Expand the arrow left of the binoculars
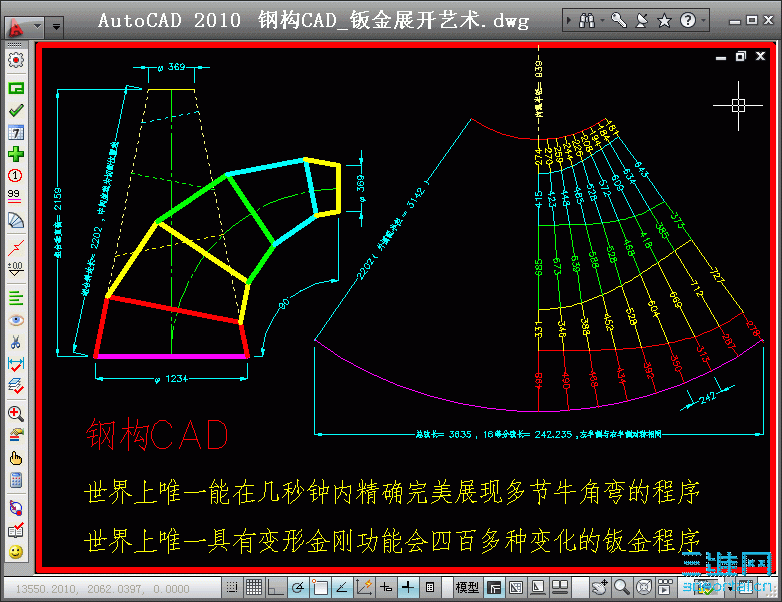This screenshot has width=782, height=602. coord(569,20)
